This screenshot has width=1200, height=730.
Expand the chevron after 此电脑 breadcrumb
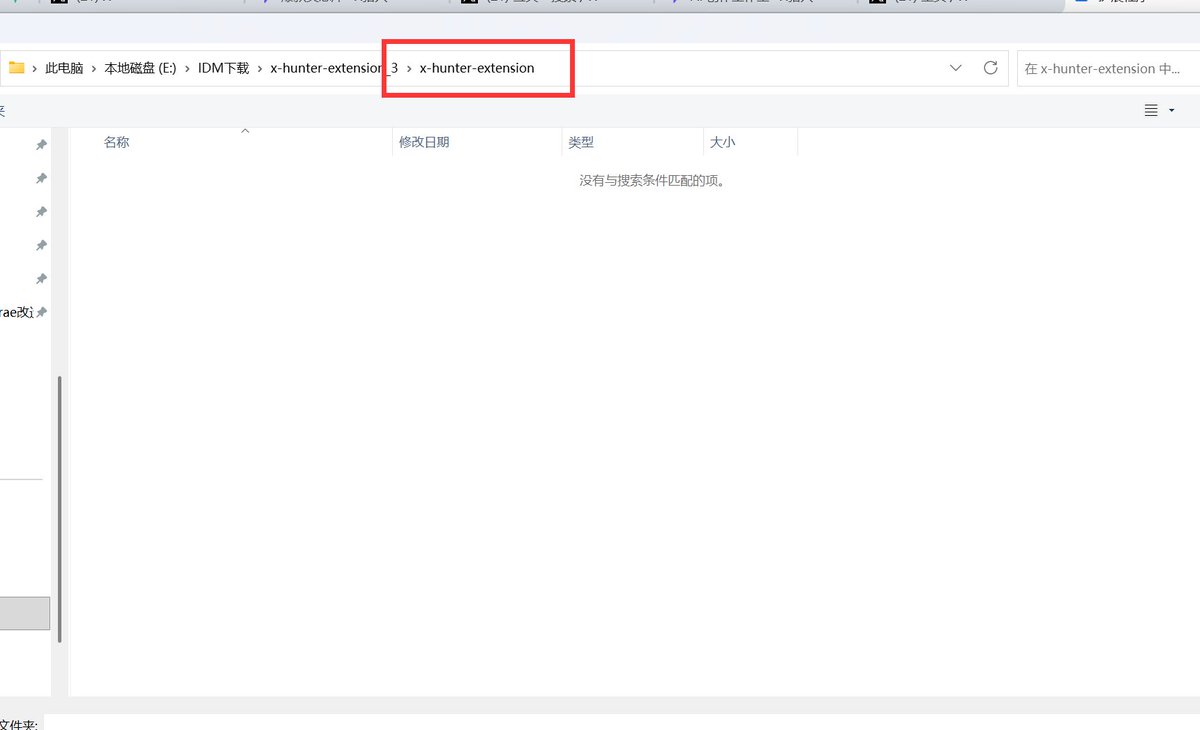coord(94,68)
